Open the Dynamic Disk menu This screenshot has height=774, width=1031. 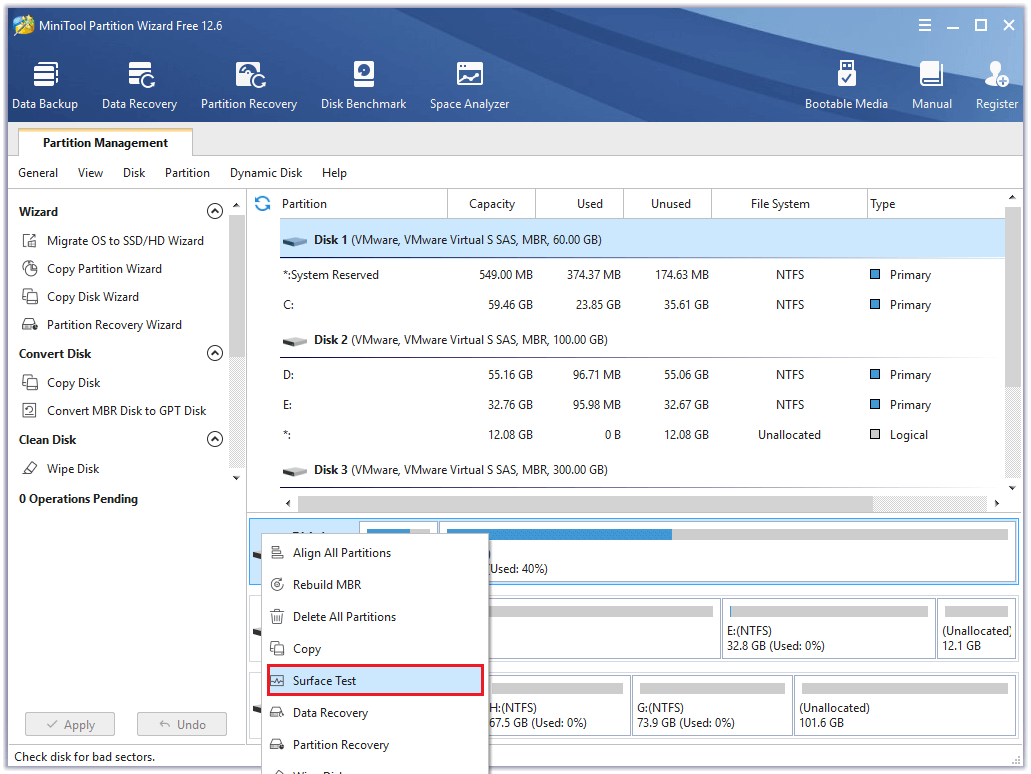(266, 173)
